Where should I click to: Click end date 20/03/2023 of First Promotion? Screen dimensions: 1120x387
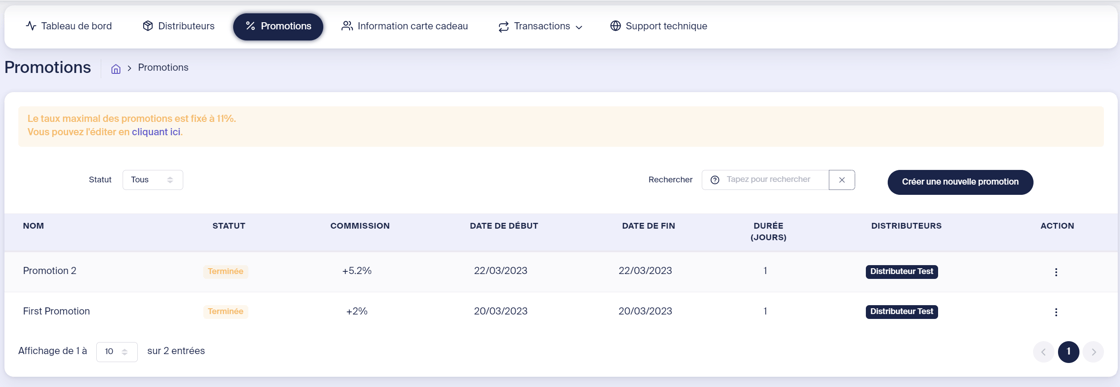pos(645,311)
